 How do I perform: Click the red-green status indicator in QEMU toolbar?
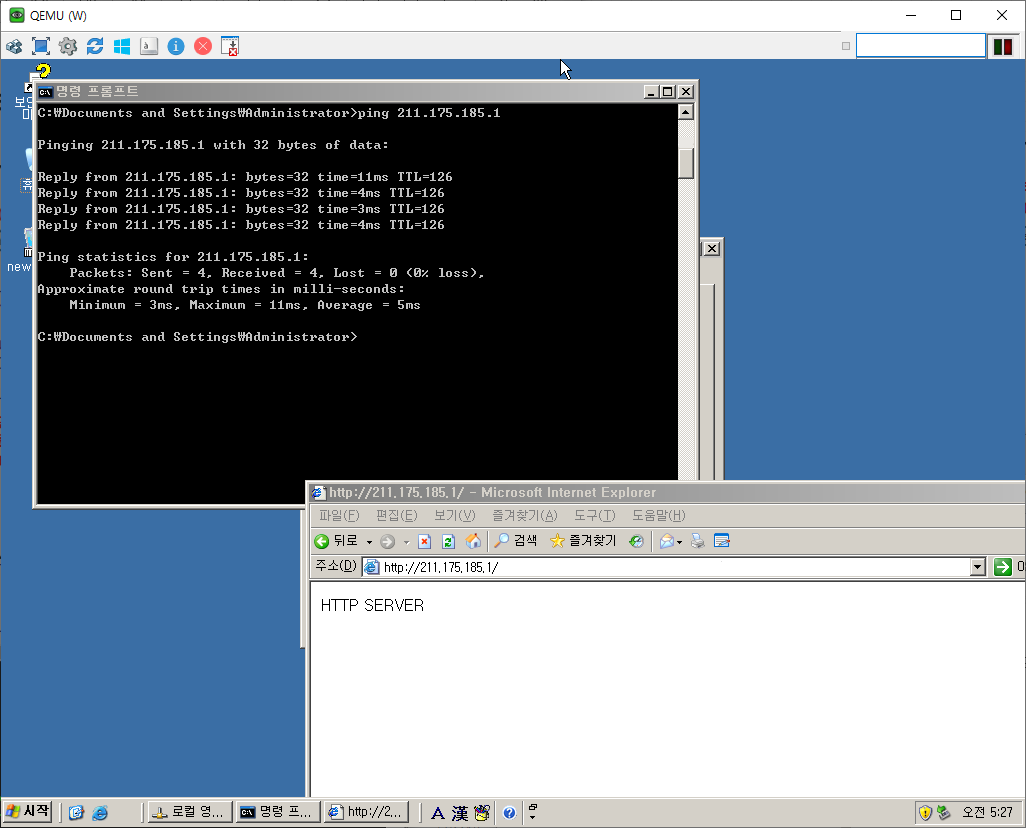tap(1003, 46)
